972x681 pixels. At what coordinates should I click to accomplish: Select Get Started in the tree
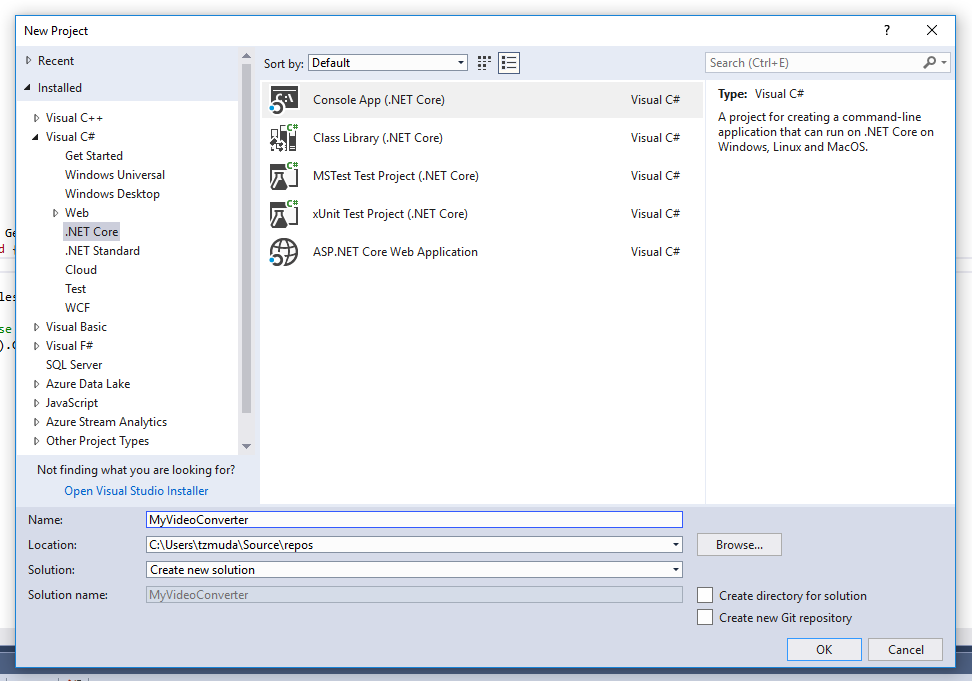(94, 156)
